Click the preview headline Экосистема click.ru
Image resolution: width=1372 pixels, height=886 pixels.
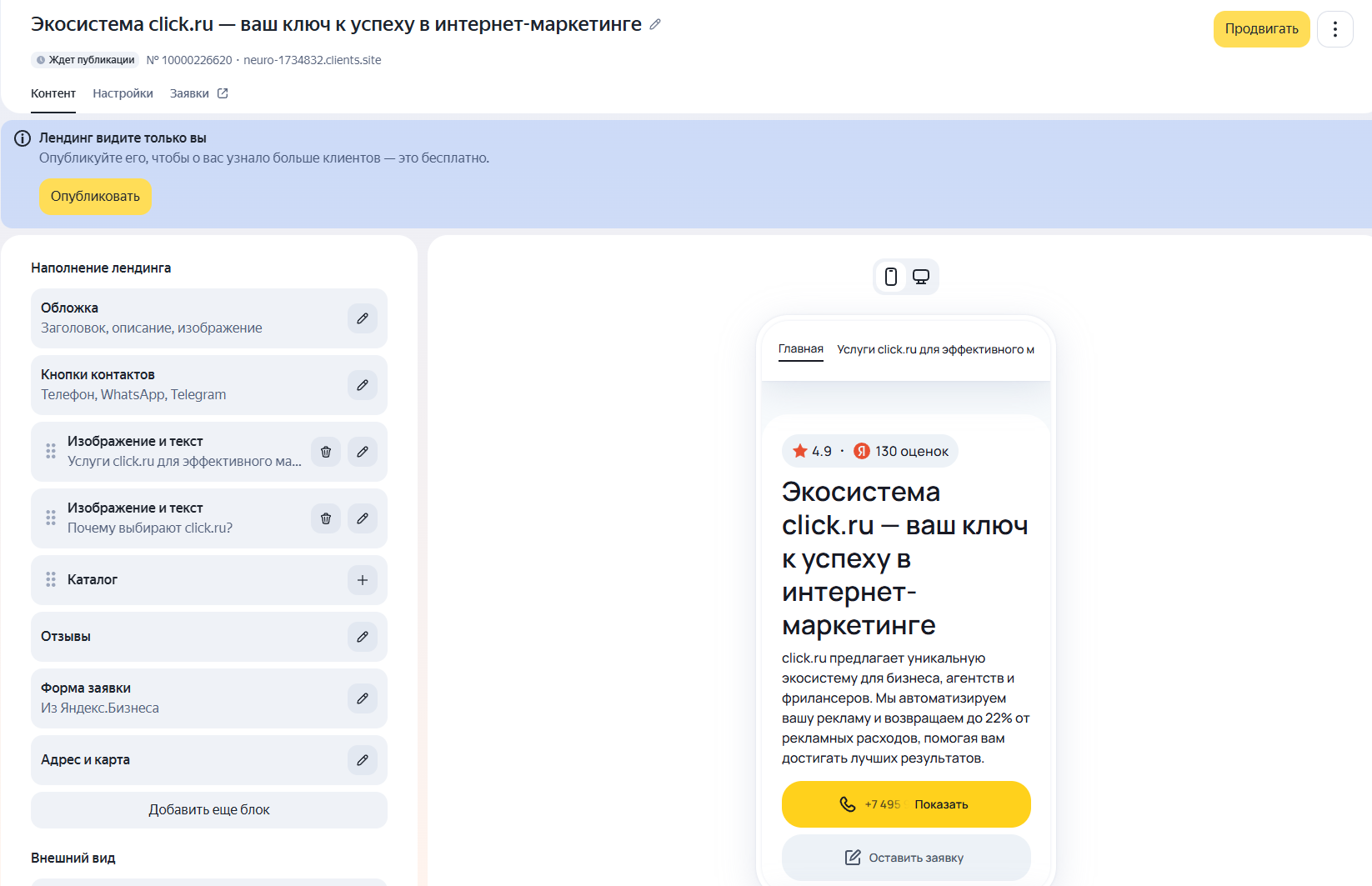click(x=905, y=558)
